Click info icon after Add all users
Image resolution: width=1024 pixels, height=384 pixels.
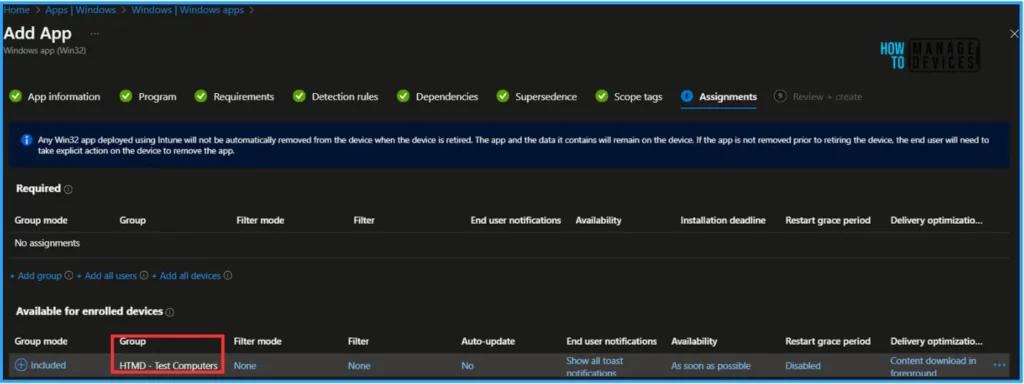144,276
